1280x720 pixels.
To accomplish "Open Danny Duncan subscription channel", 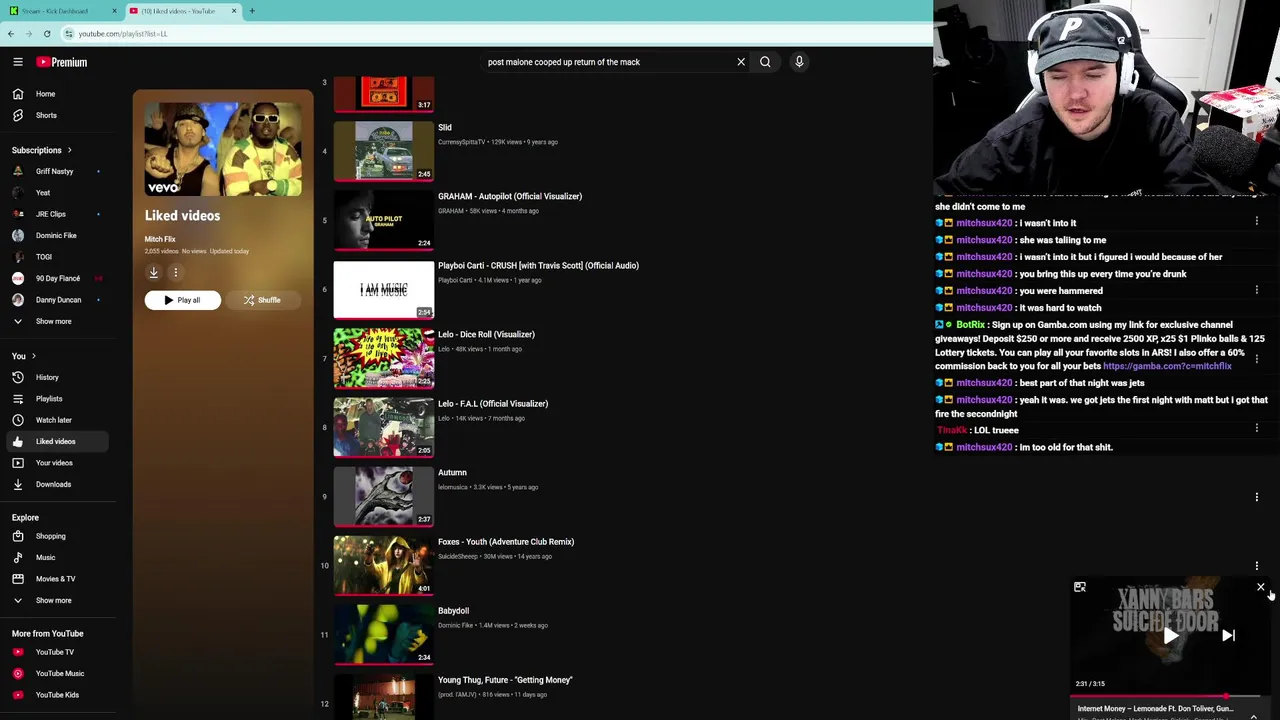I will (60, 300).
